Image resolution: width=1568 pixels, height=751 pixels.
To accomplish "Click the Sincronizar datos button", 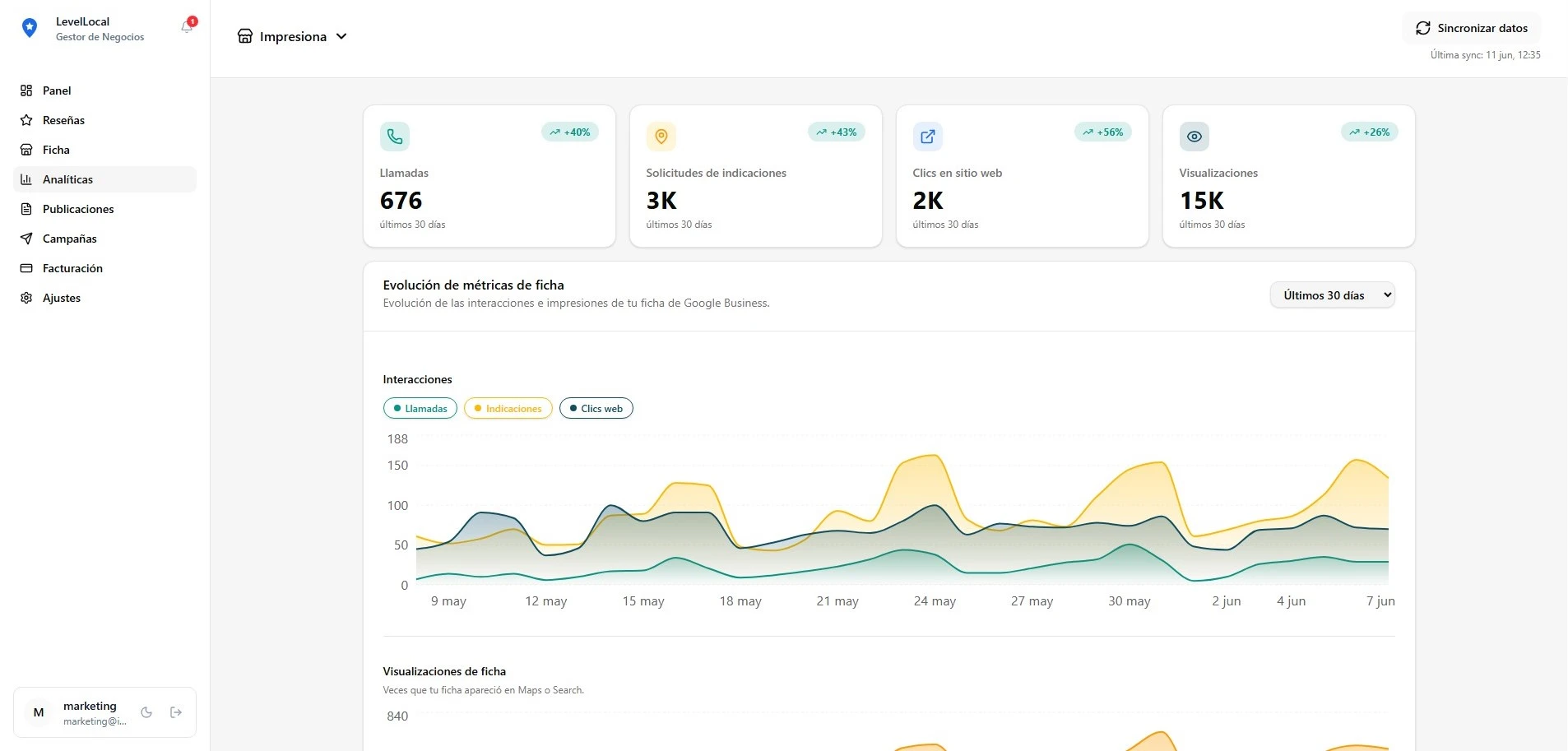I will 1472,28.
